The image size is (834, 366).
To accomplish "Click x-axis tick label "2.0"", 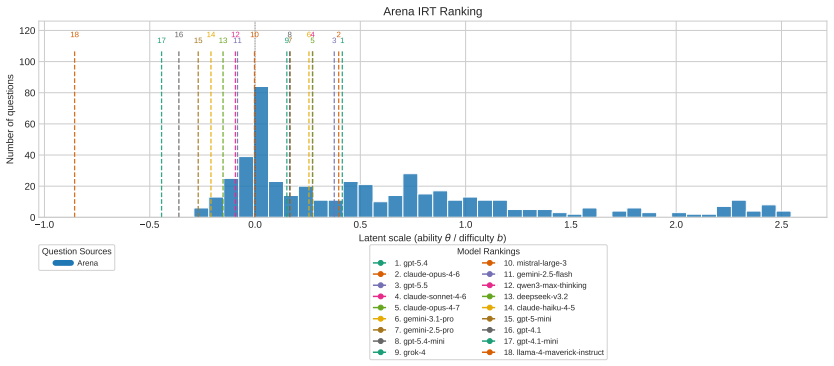I will [676, 225].
